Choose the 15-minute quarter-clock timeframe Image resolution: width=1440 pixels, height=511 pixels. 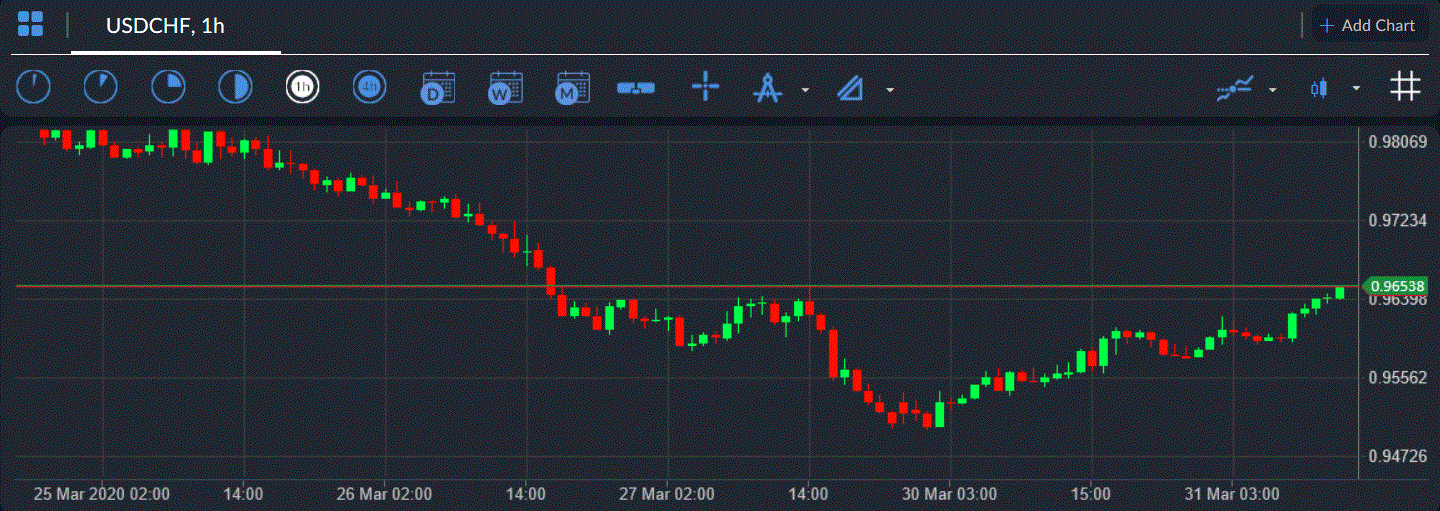pyautogui.click(x=168, y=88)
